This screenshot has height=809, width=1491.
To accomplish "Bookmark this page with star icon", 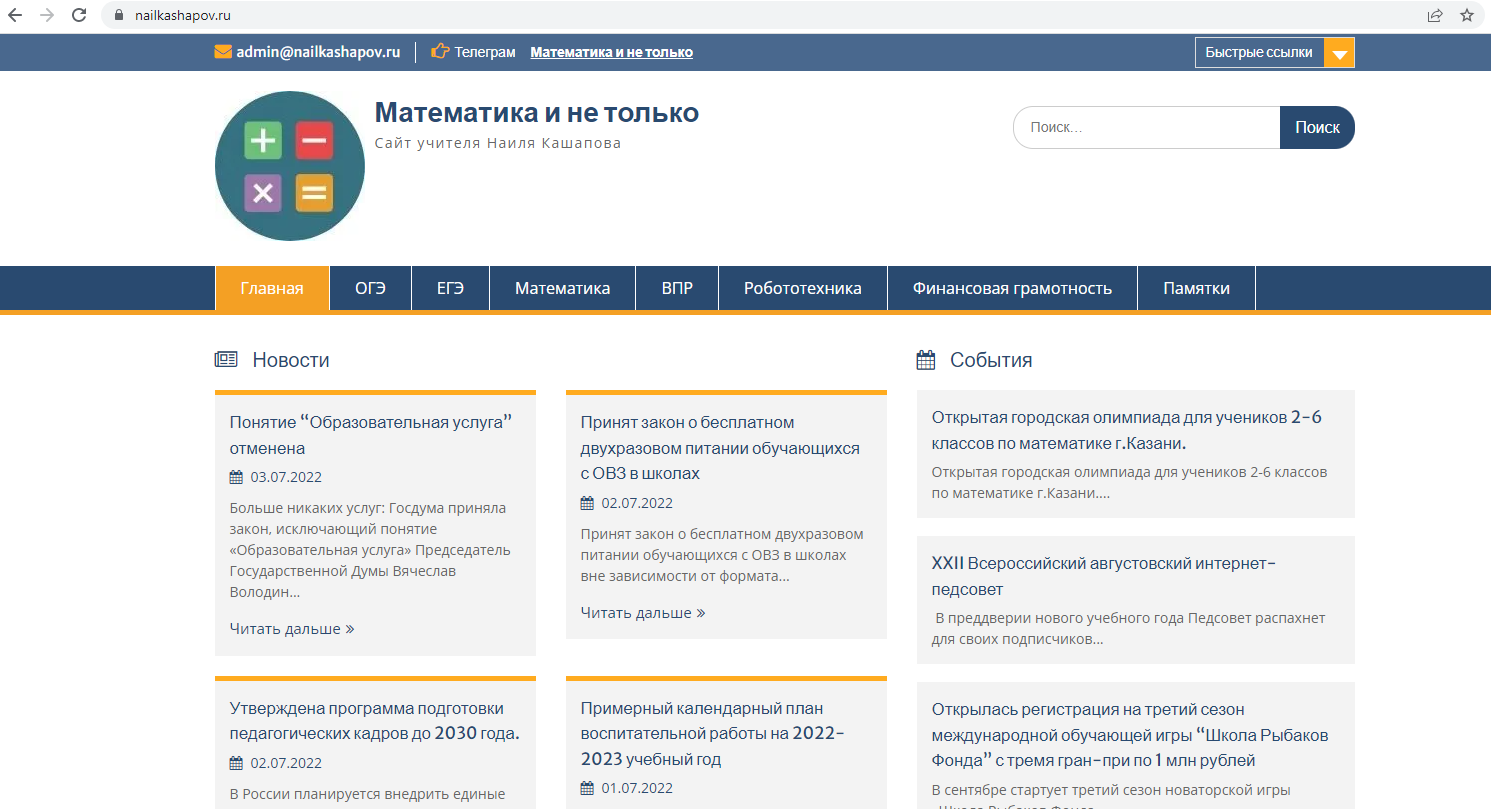I will click(x=1467, y=15).
